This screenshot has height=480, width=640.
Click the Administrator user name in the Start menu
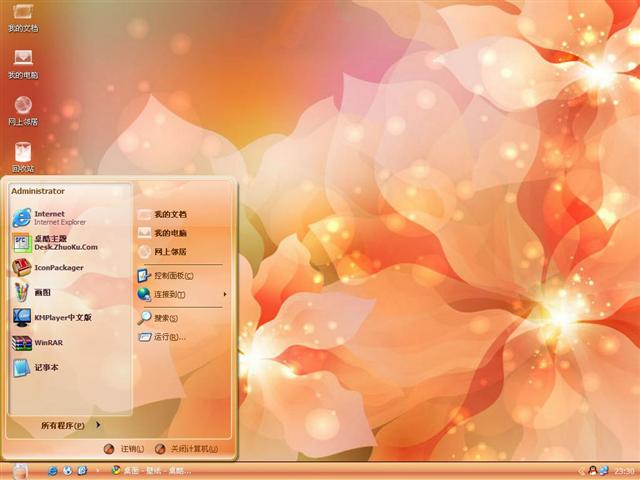38,191
